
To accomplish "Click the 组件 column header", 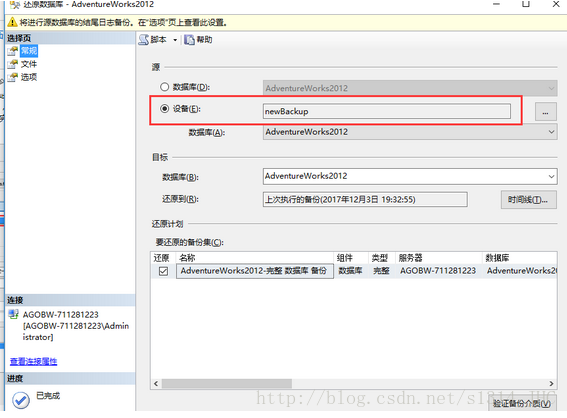I will point(351,258).
